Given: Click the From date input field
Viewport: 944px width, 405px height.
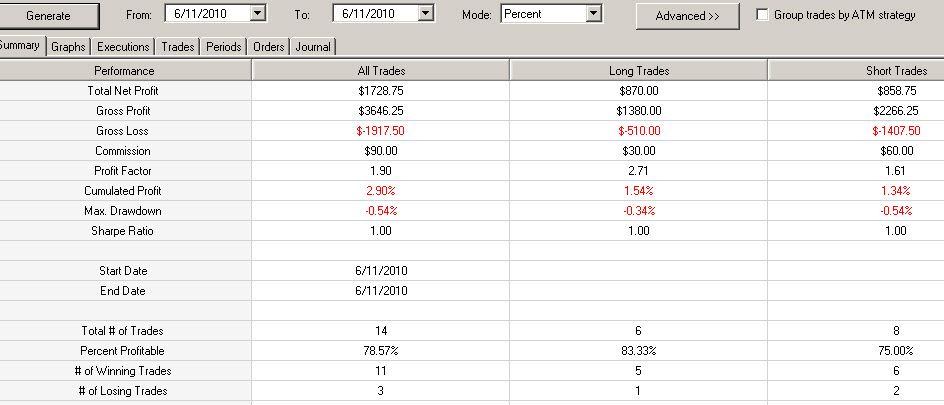Looking at the screenshot, I should [208, 13].
